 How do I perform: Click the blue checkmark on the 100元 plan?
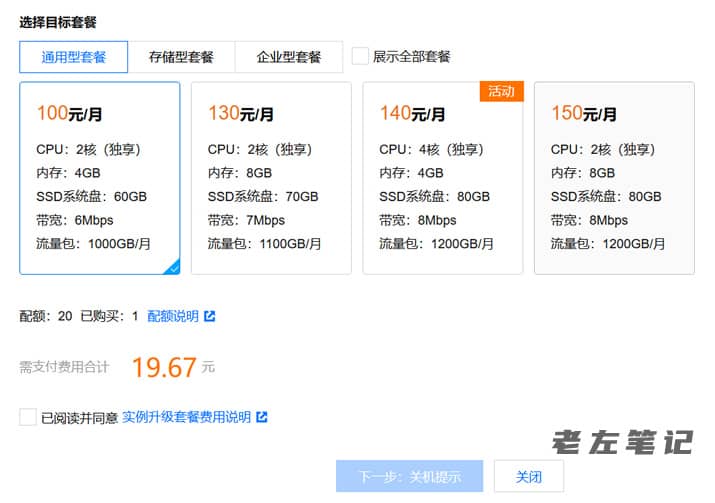coord(173,267)
